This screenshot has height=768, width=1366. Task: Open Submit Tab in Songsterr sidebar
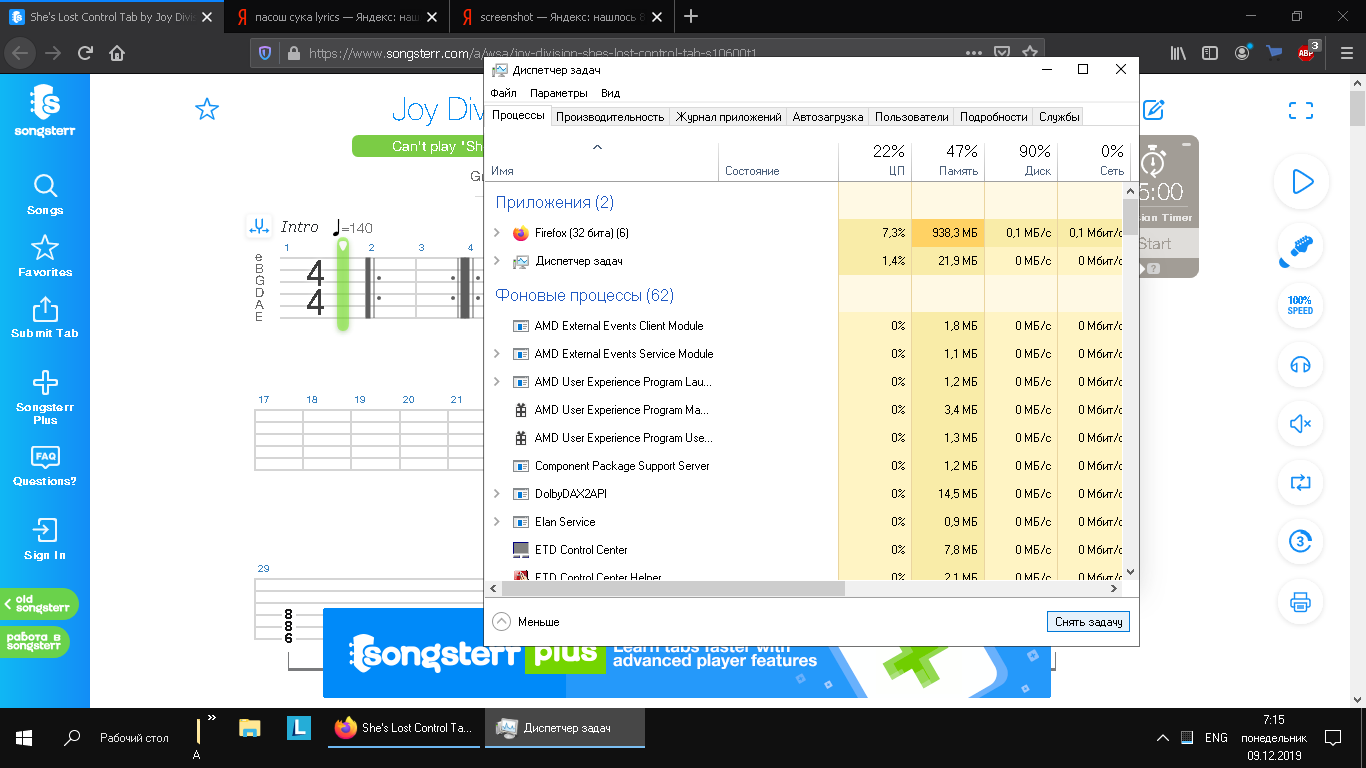coord(45,318)
